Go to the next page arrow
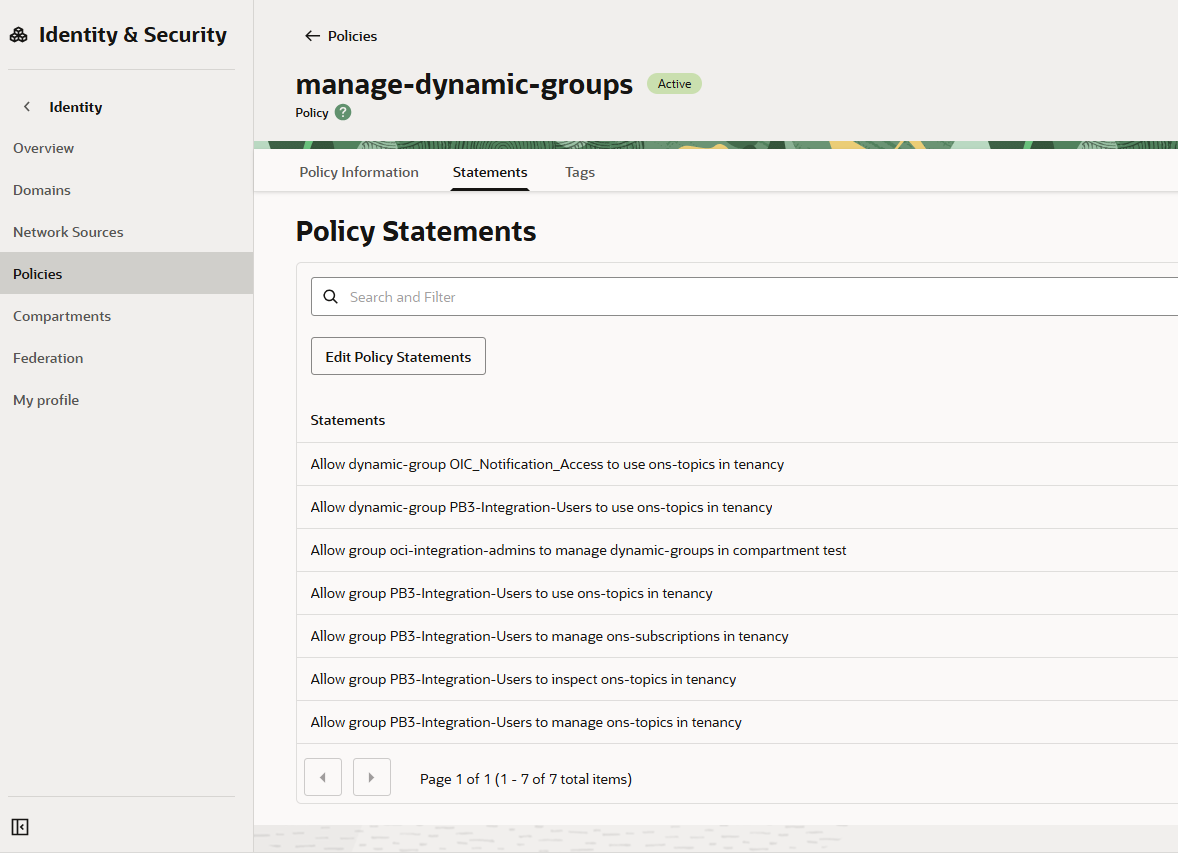Image resolution: width=1178 pixels, height=853 pixels. pyautogui.click(x=372, y=777)
